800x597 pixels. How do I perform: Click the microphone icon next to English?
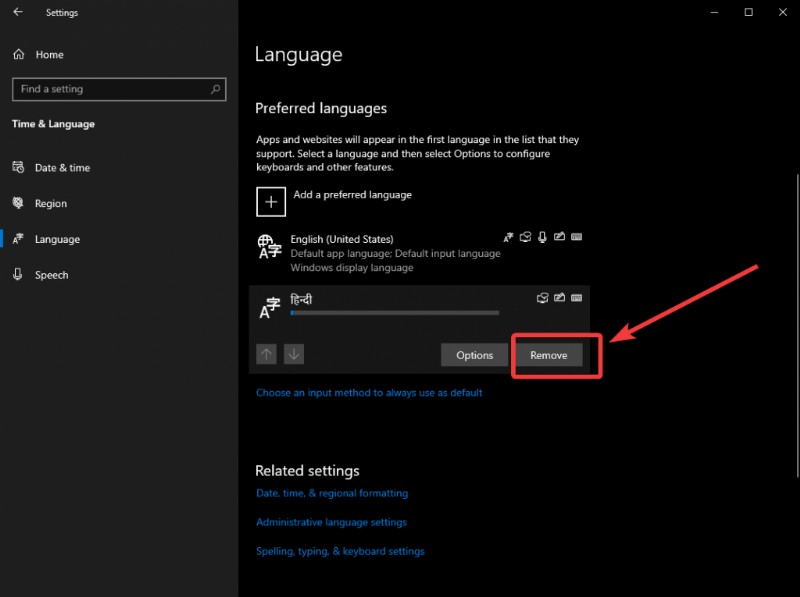[x=541, y=237]
